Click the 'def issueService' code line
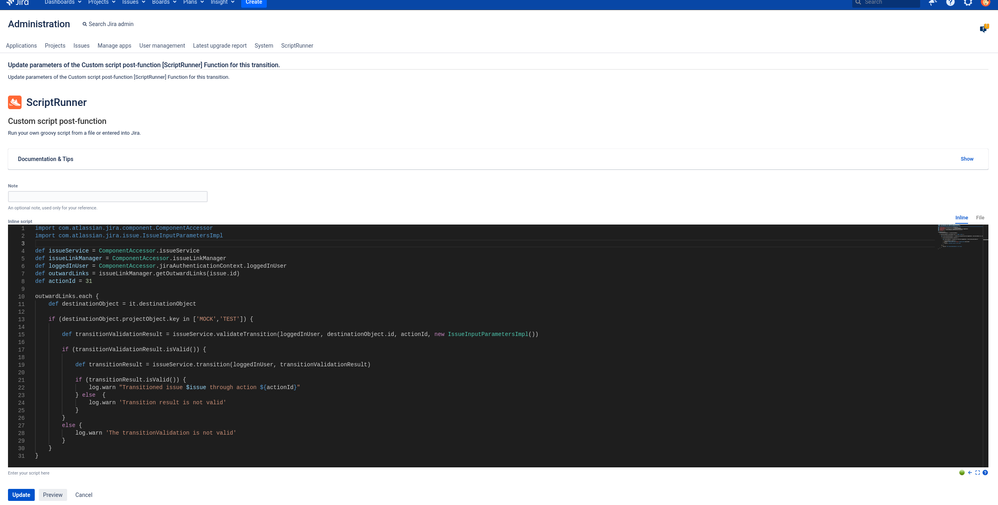 coord(117,251)
